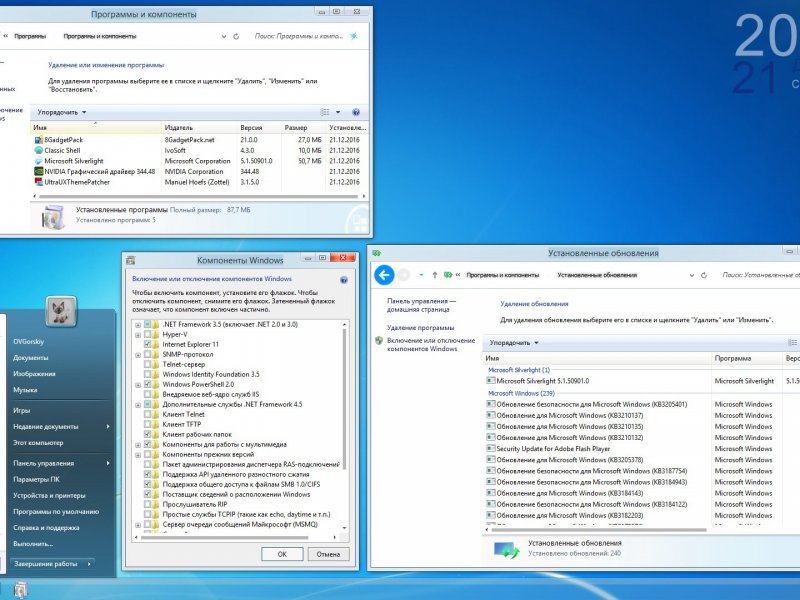Open Панель управления — домашняя страница link

click(421, 305)
